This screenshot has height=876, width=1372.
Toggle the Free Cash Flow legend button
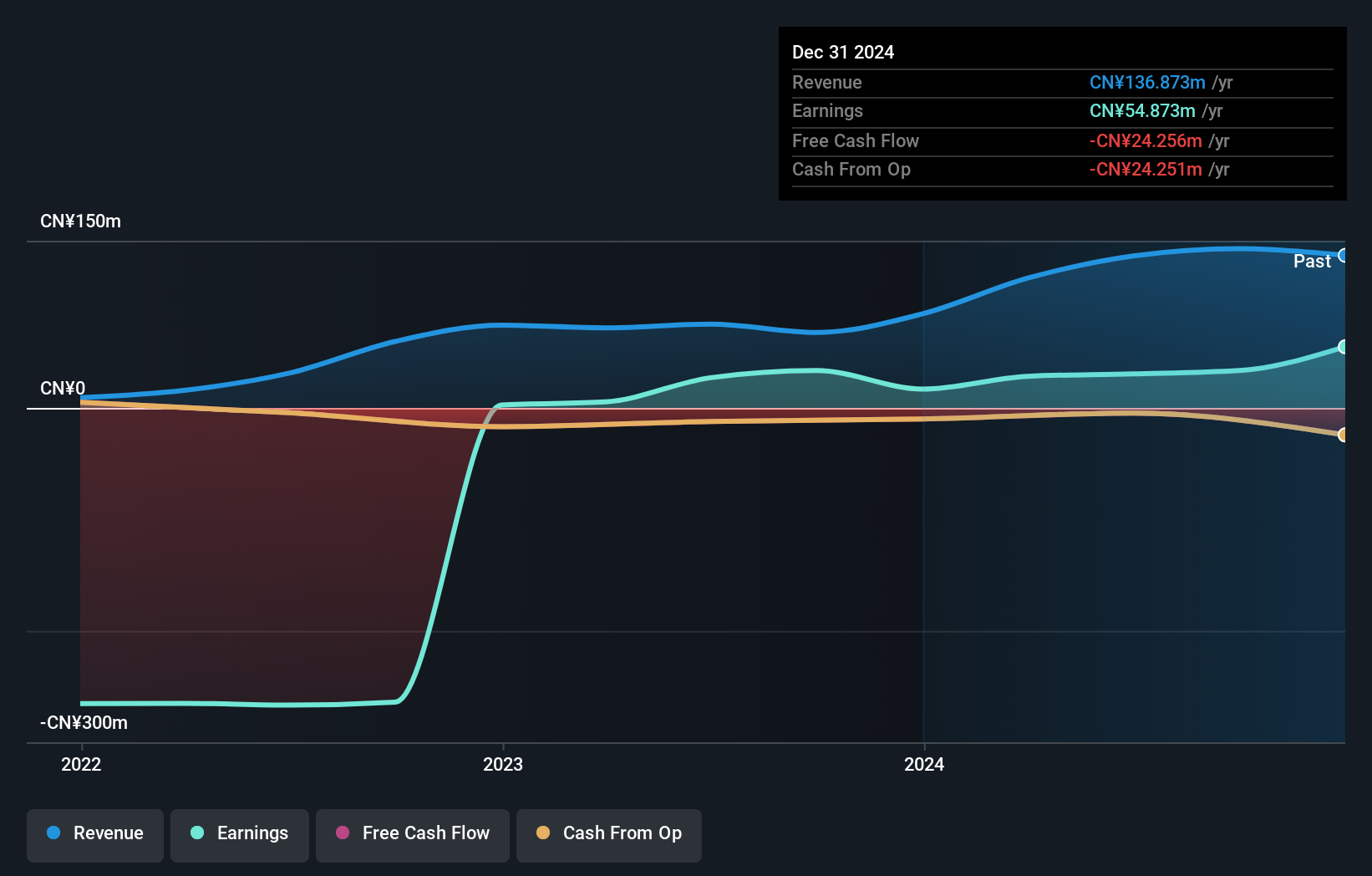click(413, 835)
